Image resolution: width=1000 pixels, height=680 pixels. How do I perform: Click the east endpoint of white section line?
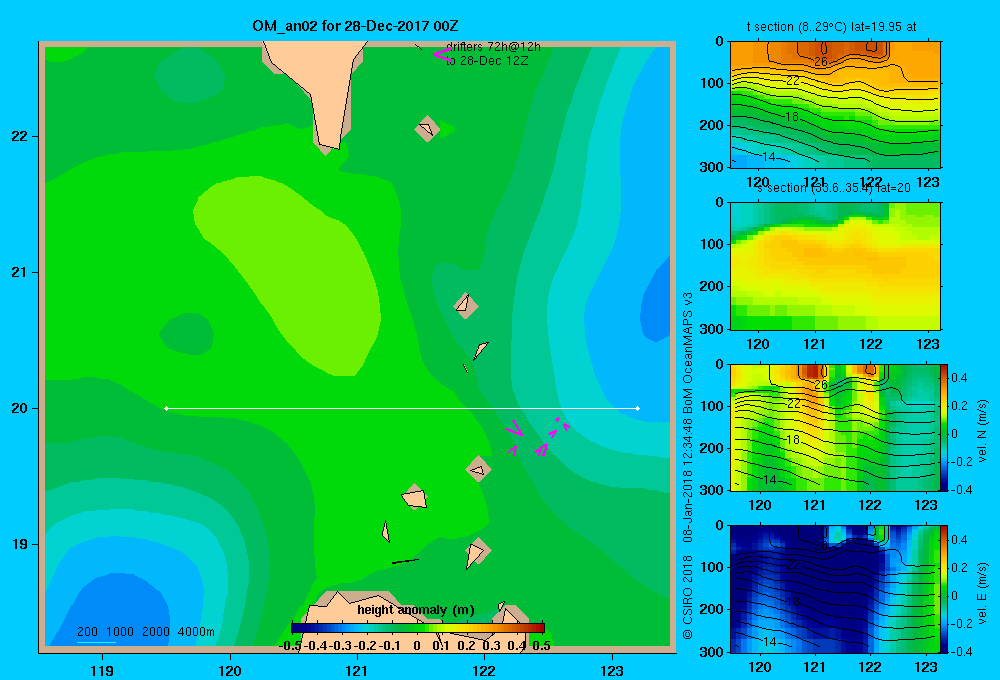pyautogui.click(x=638, y=408)
